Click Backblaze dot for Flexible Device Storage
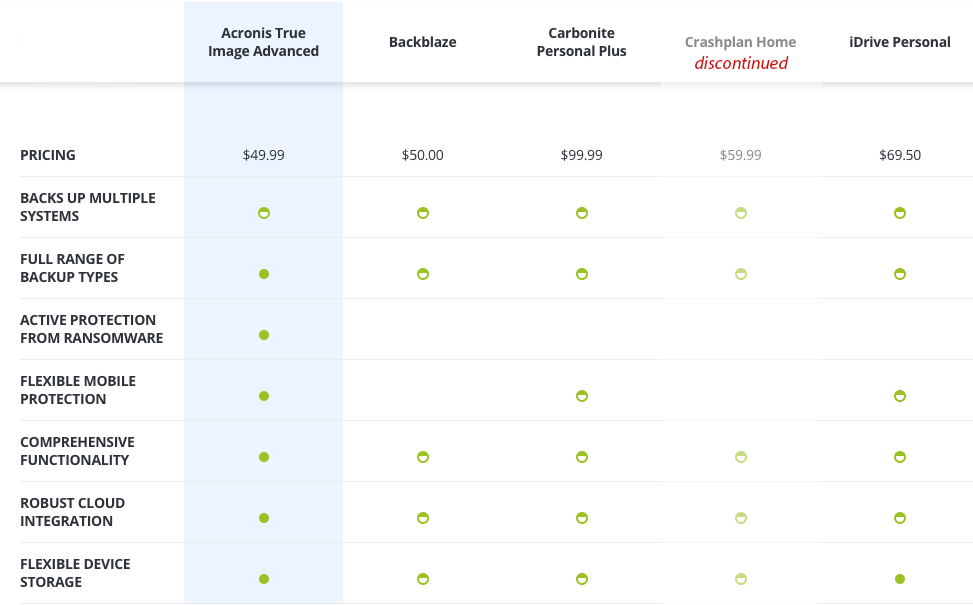The width and height of the screenshot is (973, 605). (x=423, y=579)
